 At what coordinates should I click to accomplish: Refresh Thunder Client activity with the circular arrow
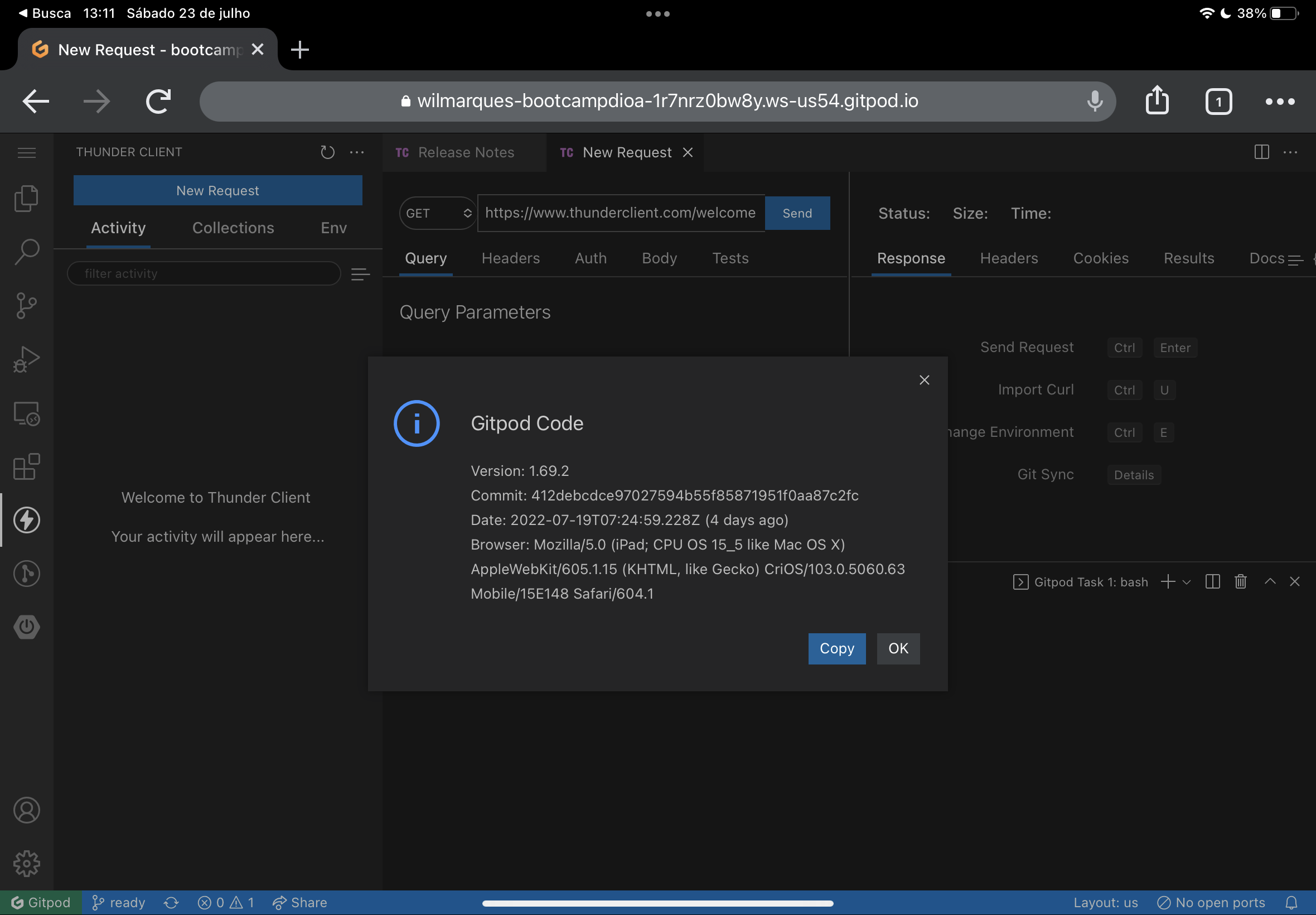pyautogui.click(x=327, y=152)
